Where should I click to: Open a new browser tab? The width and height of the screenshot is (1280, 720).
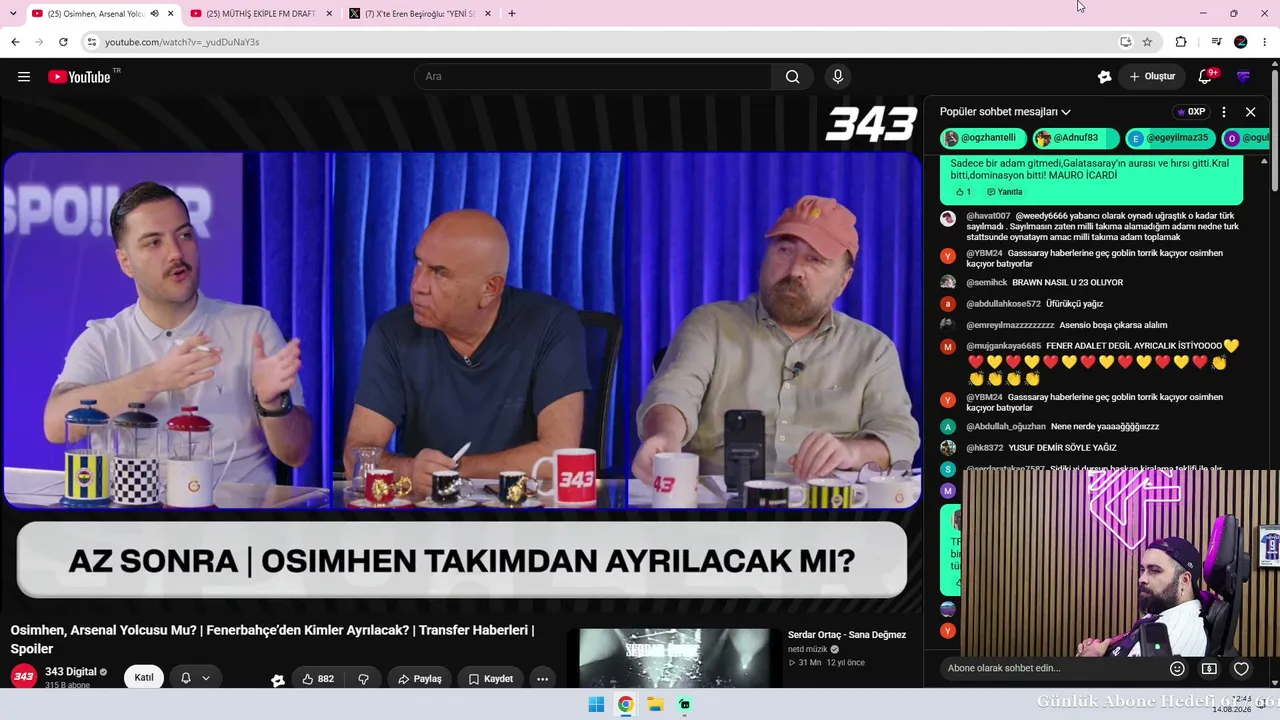pos(511,14)
